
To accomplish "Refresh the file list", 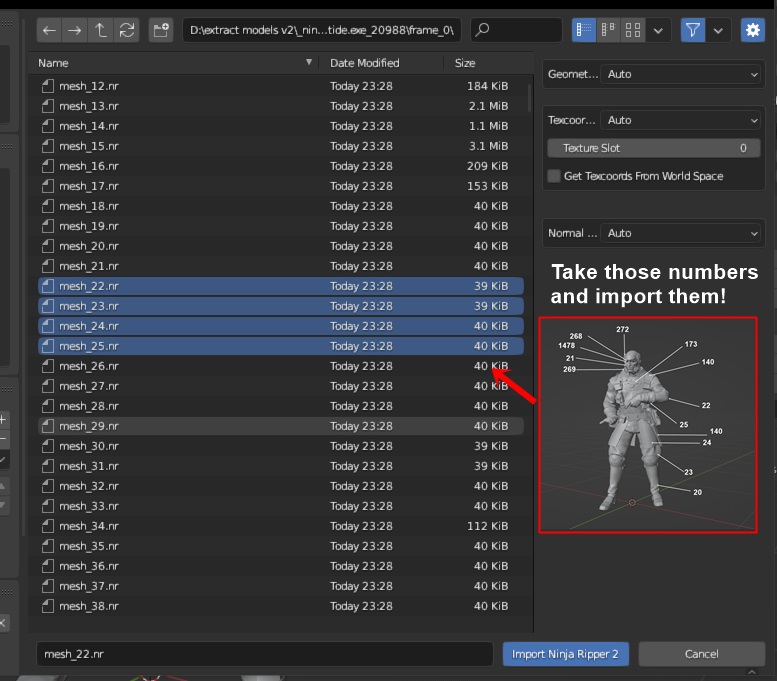I will pyautogui.click(x=124, y=30).
